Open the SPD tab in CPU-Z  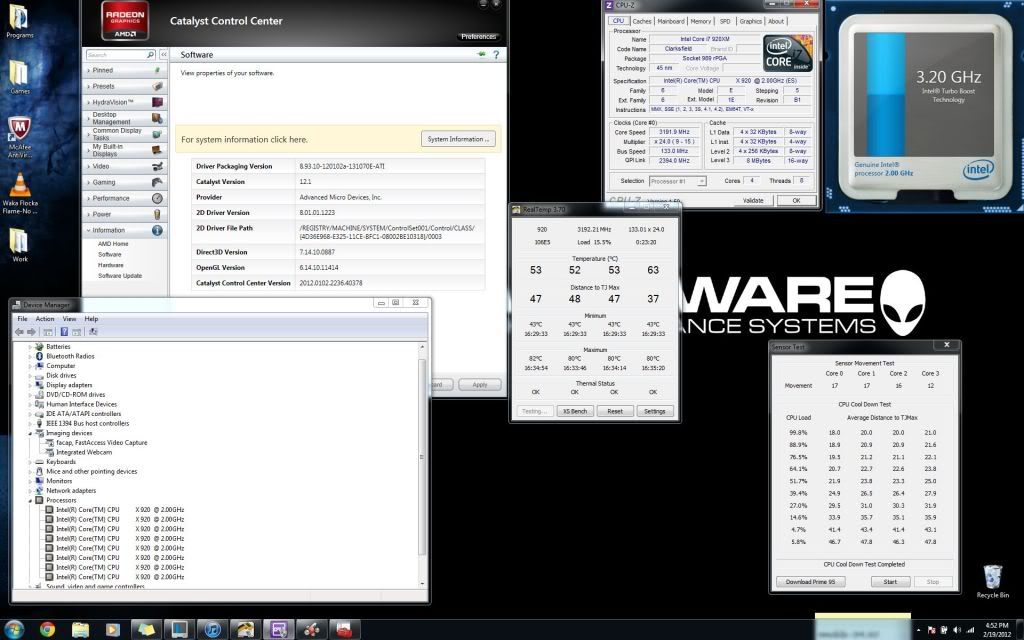point(725,22)
